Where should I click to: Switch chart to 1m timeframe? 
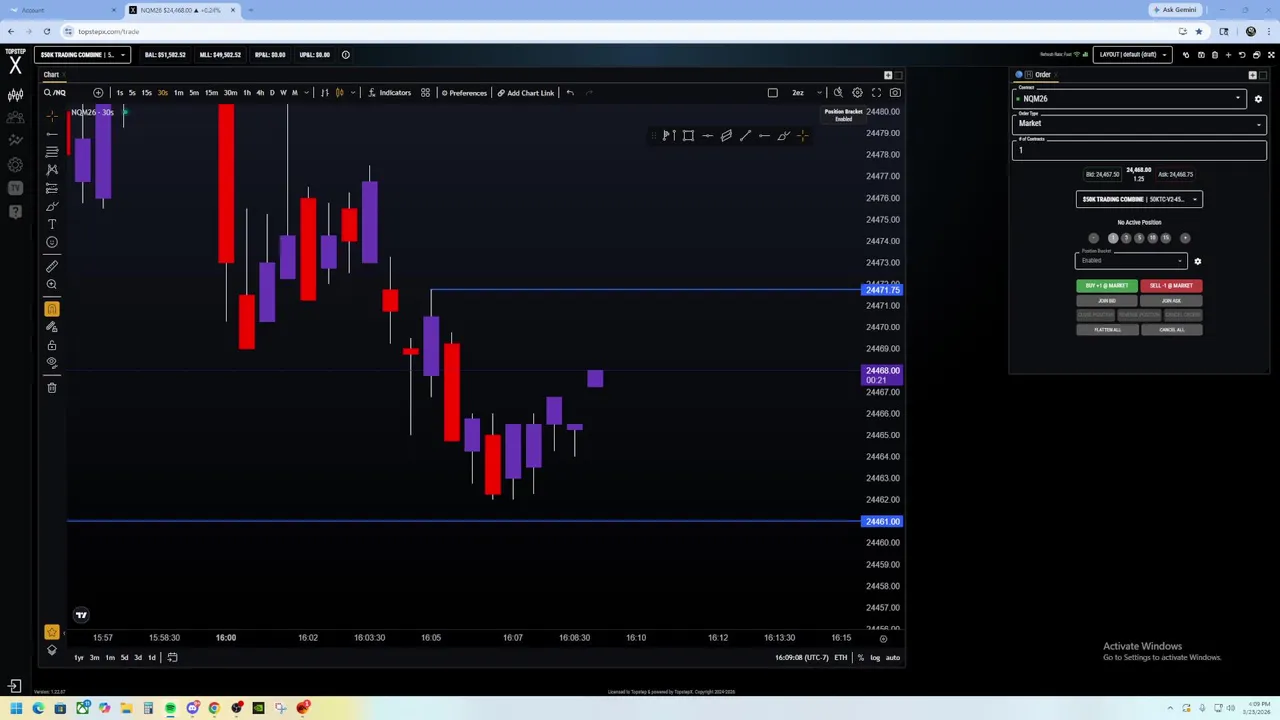point(178,93)
